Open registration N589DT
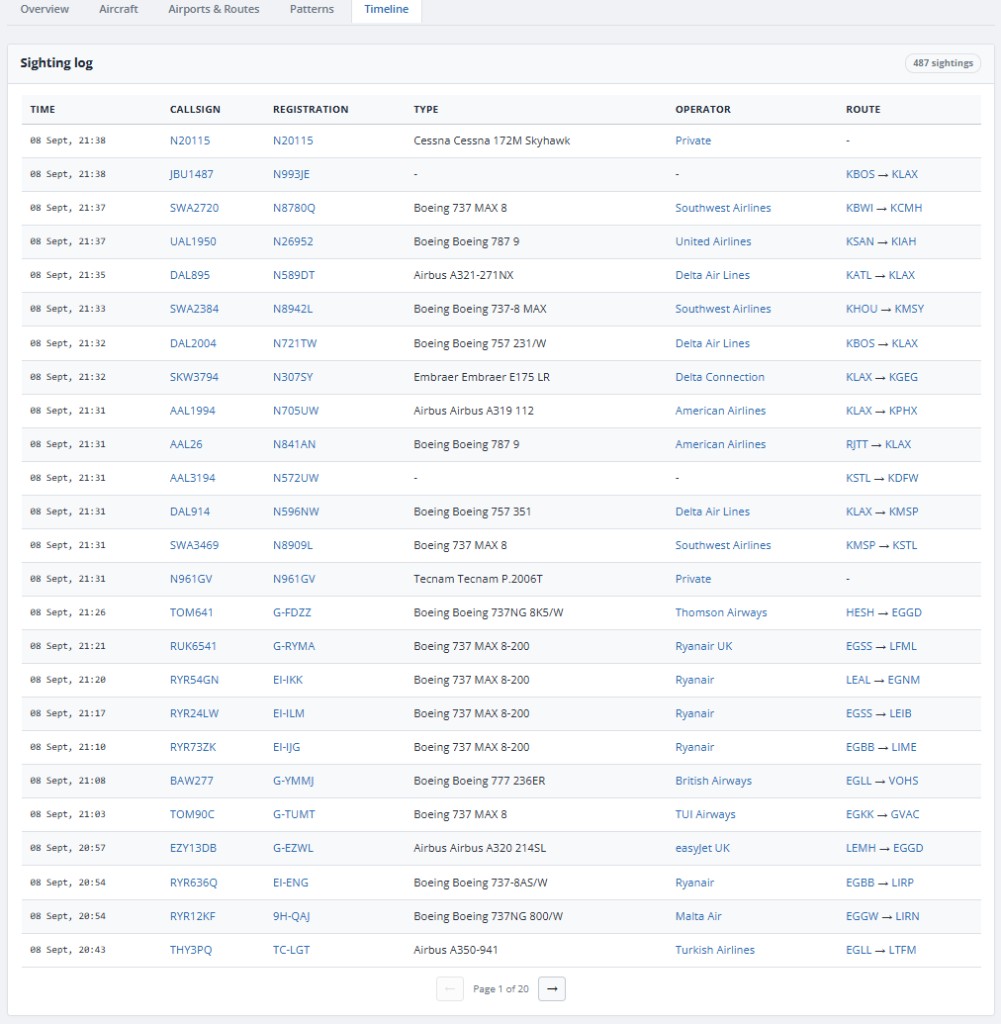The image size is (1001, 1024). (x=294, y=275)
